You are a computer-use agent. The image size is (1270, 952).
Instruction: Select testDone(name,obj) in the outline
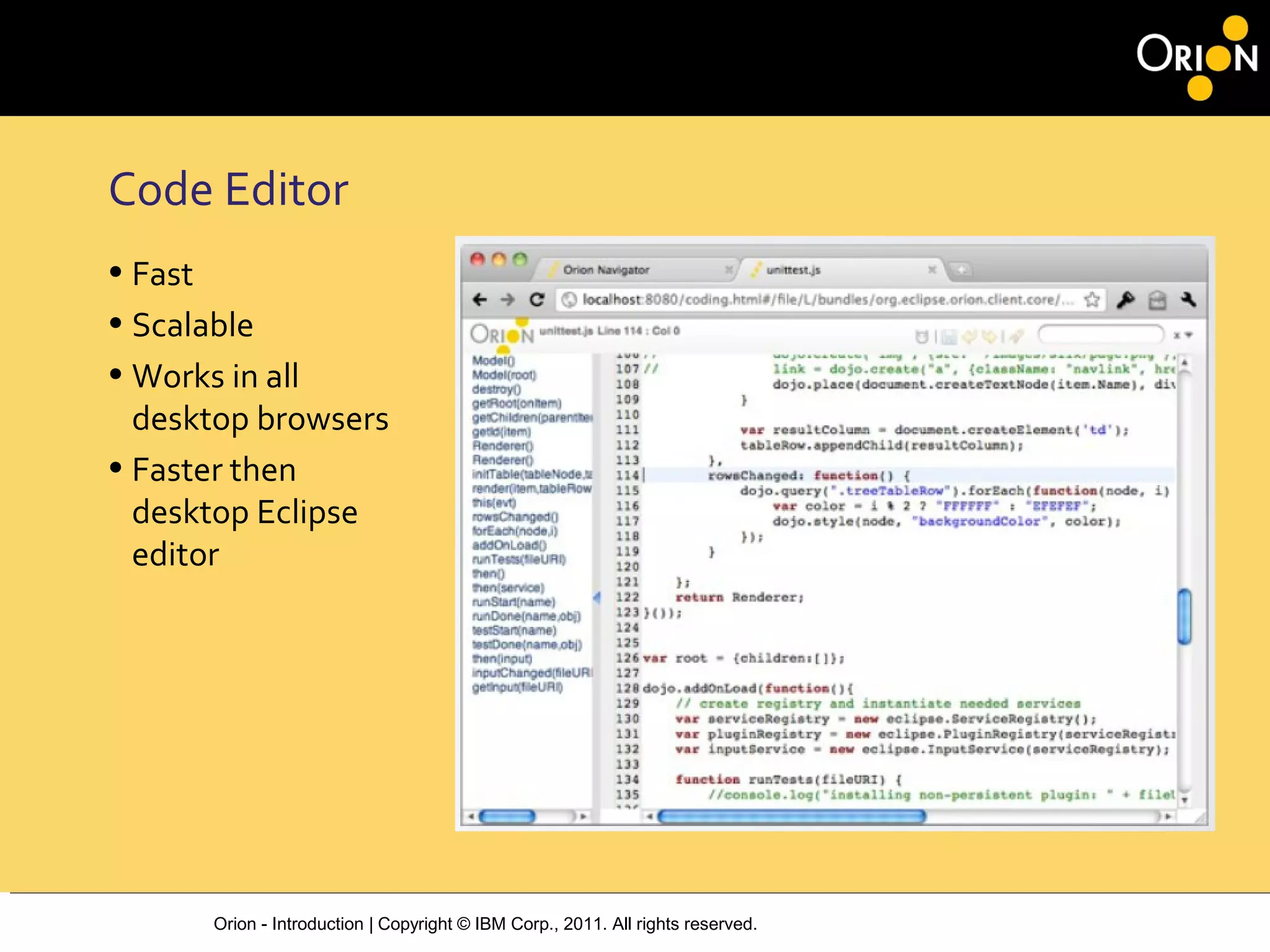click(x=527, y=645)
